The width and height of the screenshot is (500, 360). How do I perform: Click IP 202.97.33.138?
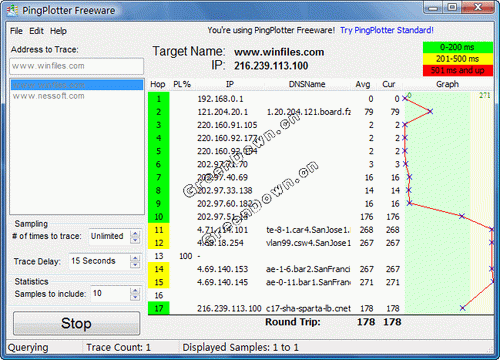click(225, 191)
